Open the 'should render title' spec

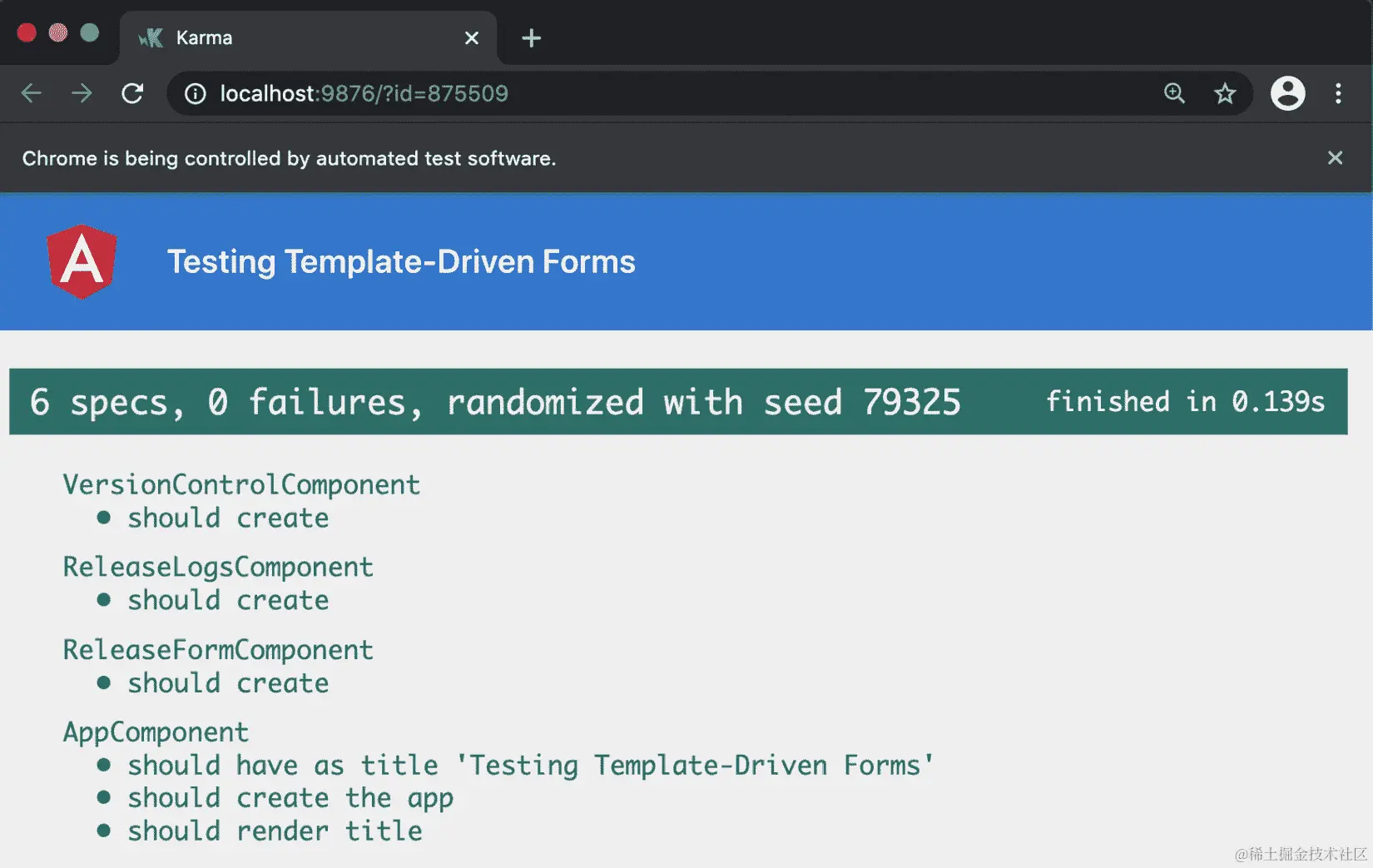(x=275, y=831)
